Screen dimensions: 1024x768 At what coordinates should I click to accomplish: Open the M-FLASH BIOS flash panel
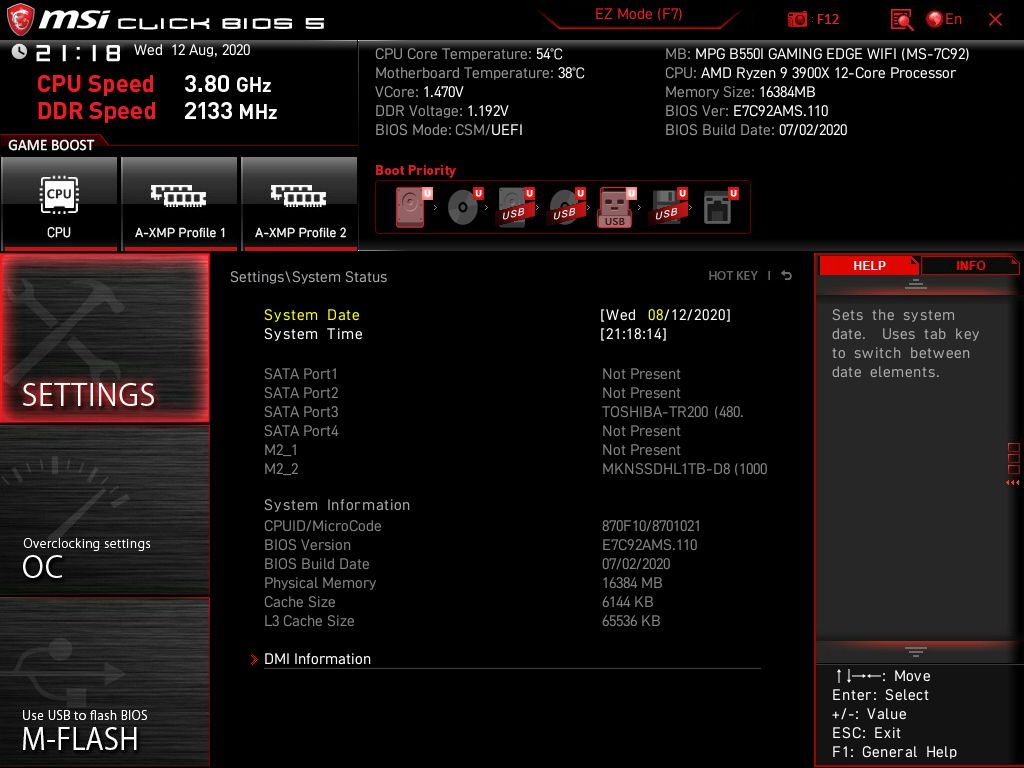pos(104,683)
